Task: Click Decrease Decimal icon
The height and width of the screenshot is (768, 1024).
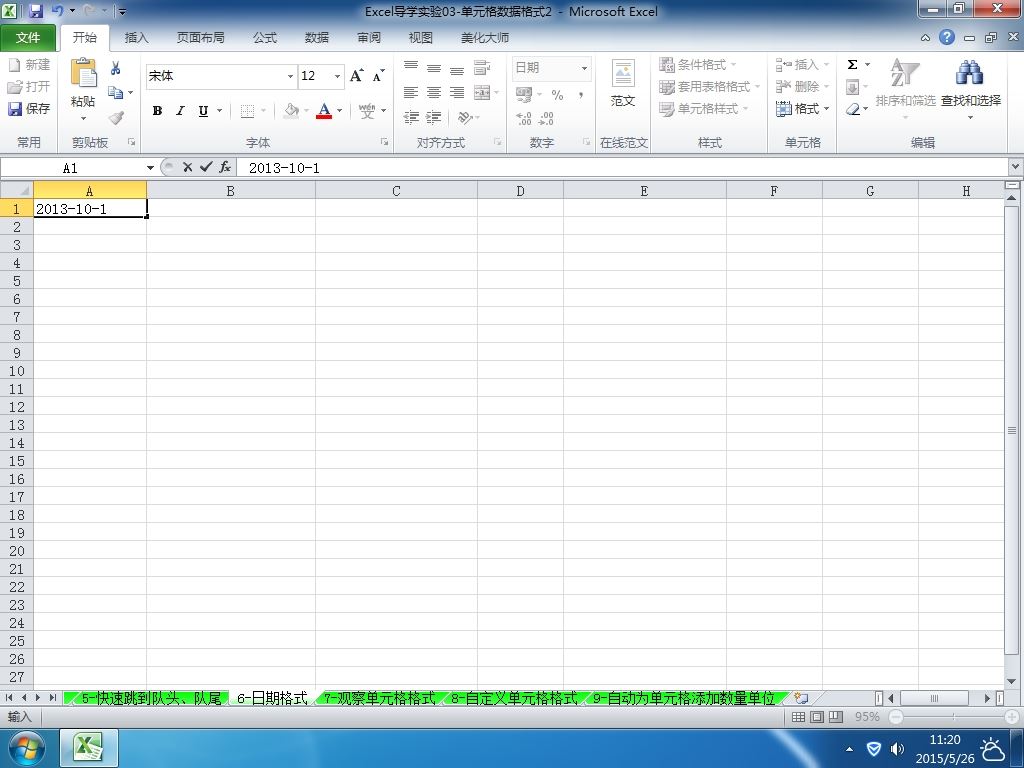Action: click(x=547, y=118)
